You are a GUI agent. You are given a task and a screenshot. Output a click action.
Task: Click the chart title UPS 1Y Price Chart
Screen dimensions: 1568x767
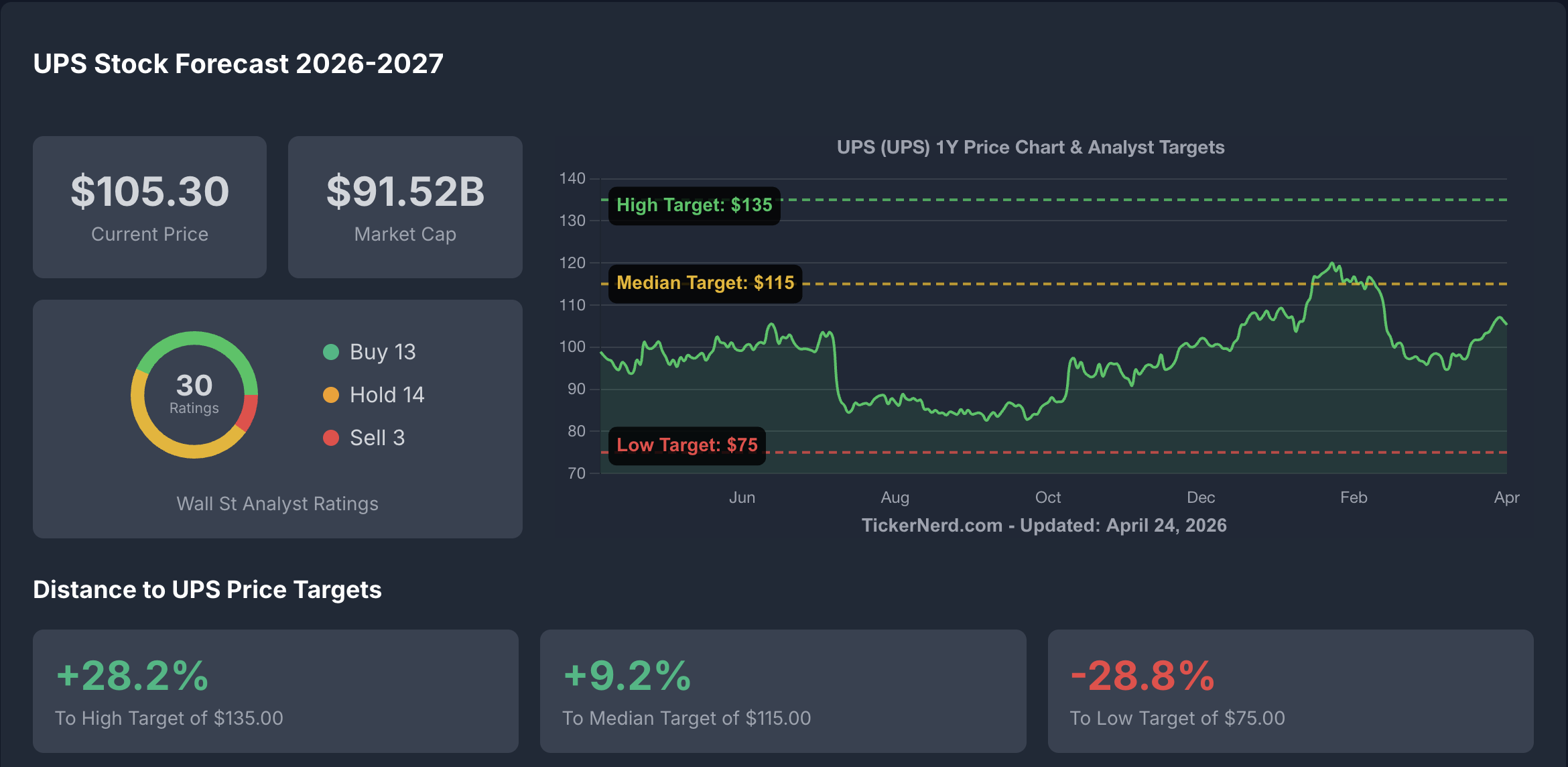1031,147
